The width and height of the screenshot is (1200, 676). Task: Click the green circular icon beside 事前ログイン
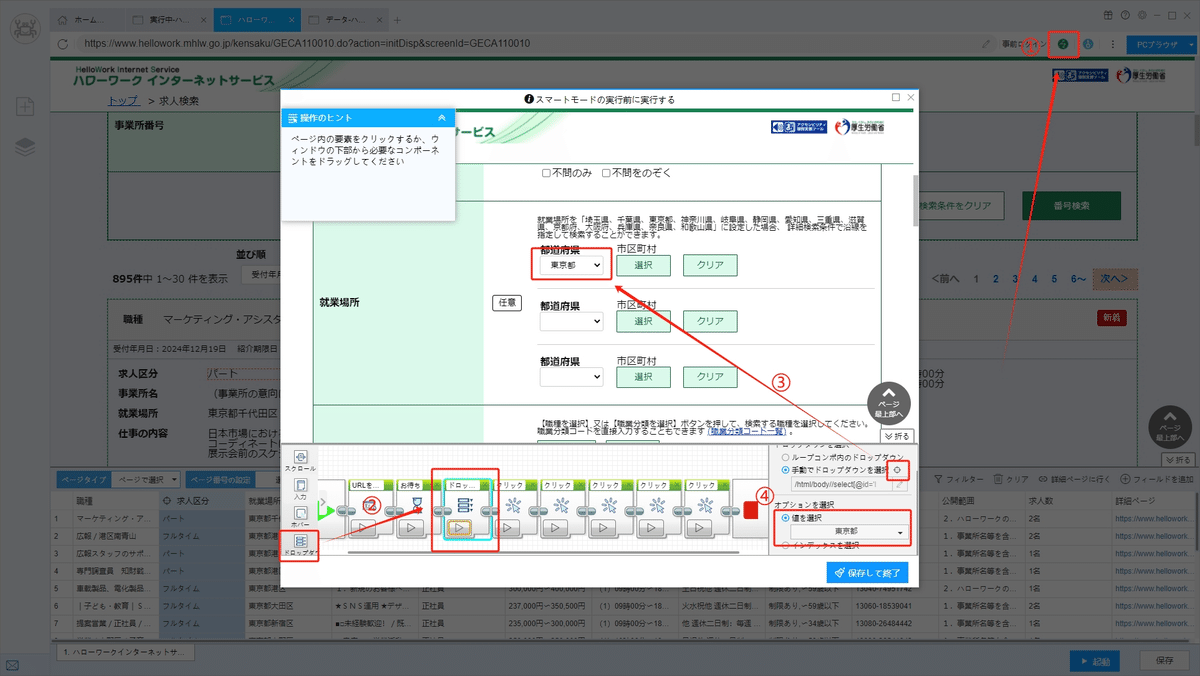coord(1063,44)
